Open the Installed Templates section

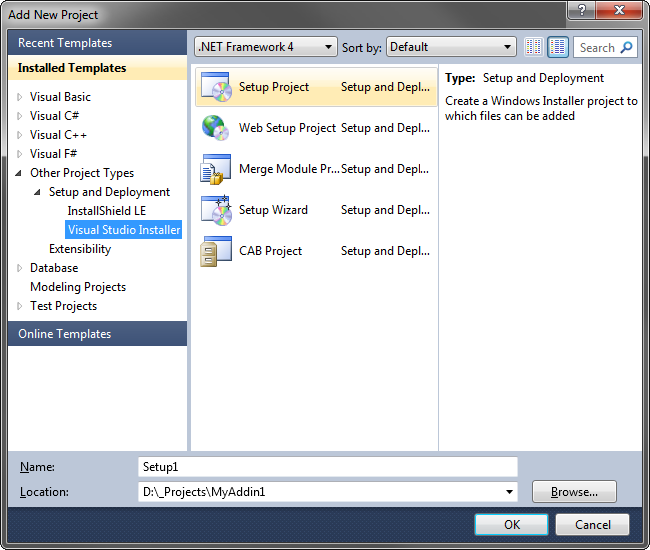point(97,68)
